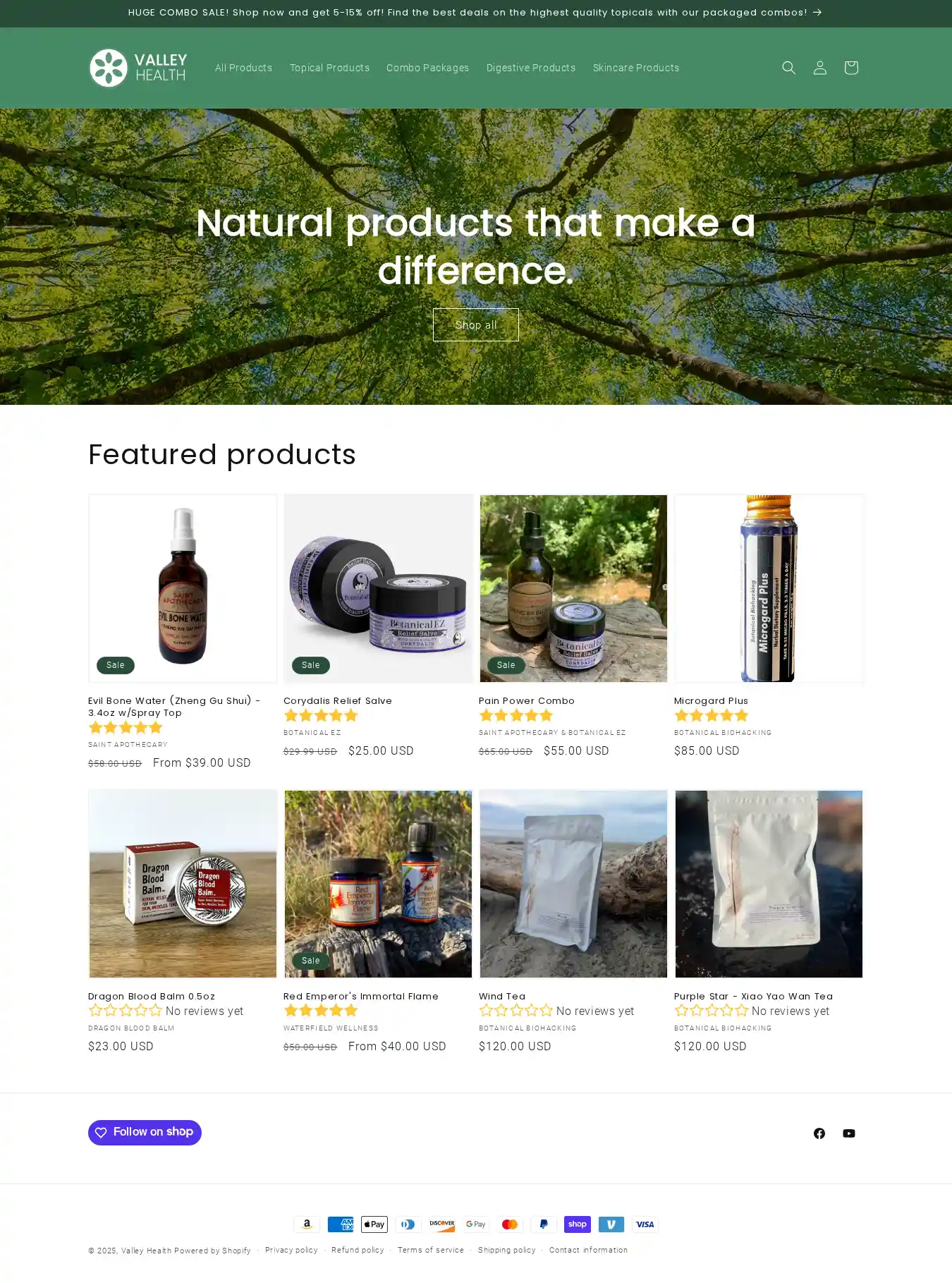Open the Facebook social icon
Image resolution: width=952 pixels, height=1283 pixels.
point(819,1133)
